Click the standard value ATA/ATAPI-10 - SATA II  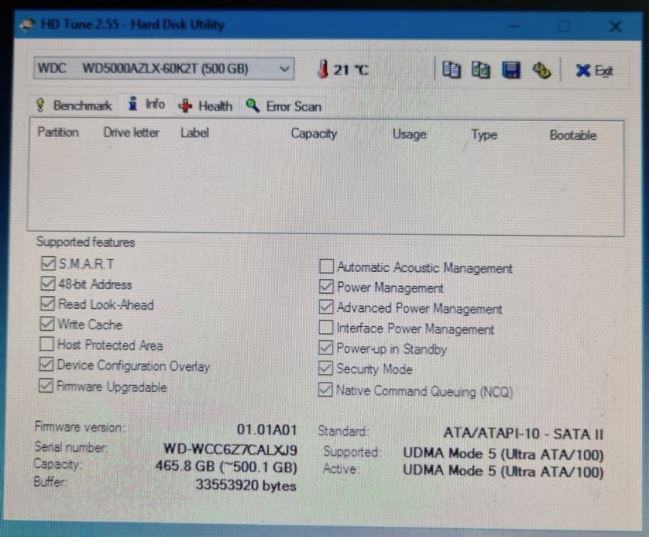pos(523,433)
